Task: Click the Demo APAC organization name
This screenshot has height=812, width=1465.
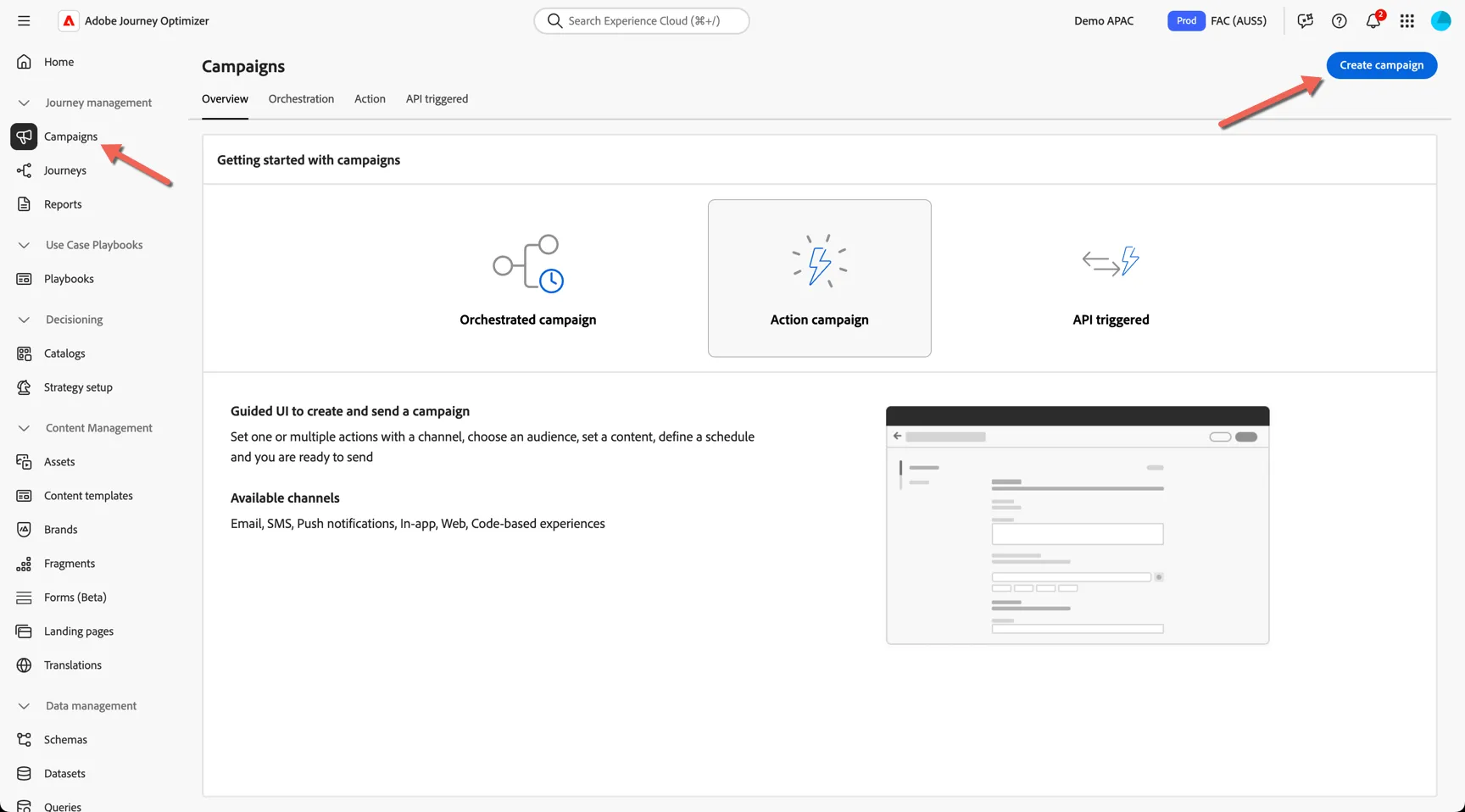Action: coord(1104,20)
